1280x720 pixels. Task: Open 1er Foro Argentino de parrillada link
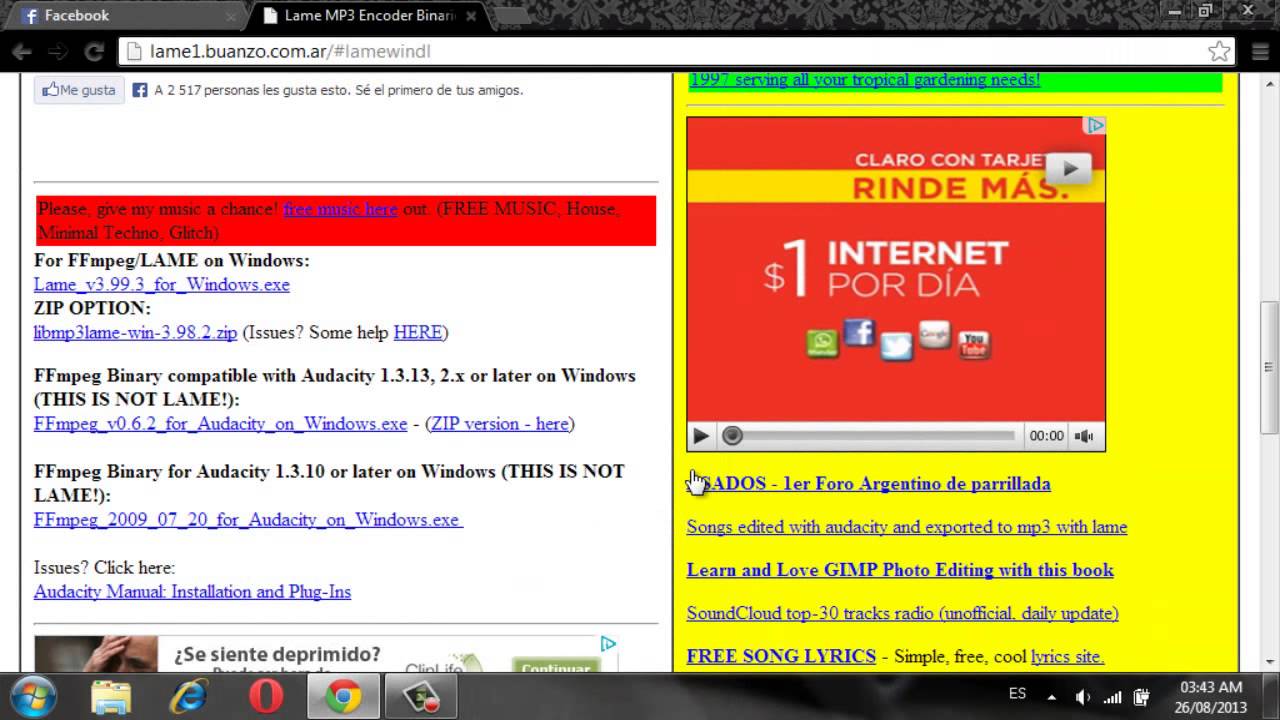point(869,483)
